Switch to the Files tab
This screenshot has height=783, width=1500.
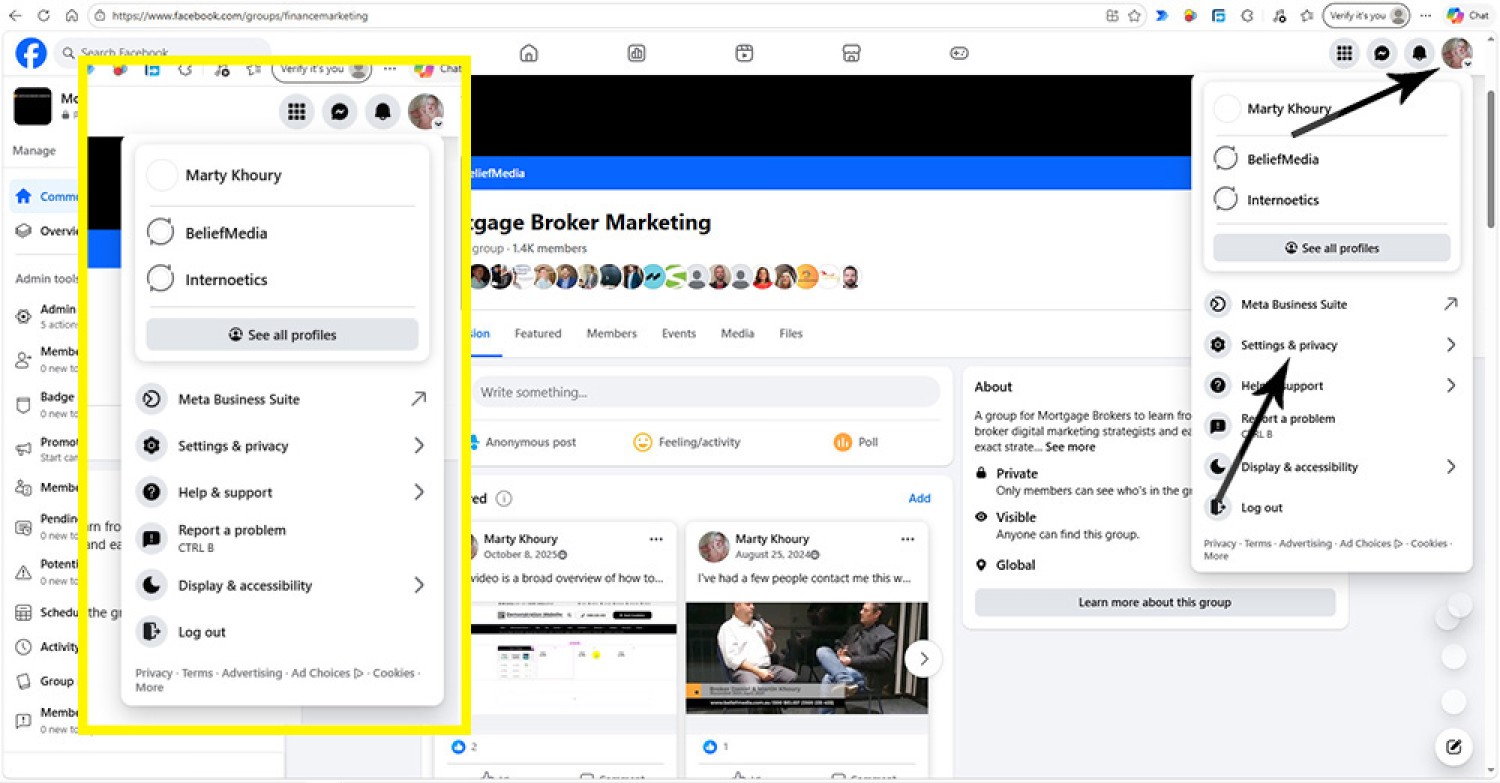click(791, 333)
